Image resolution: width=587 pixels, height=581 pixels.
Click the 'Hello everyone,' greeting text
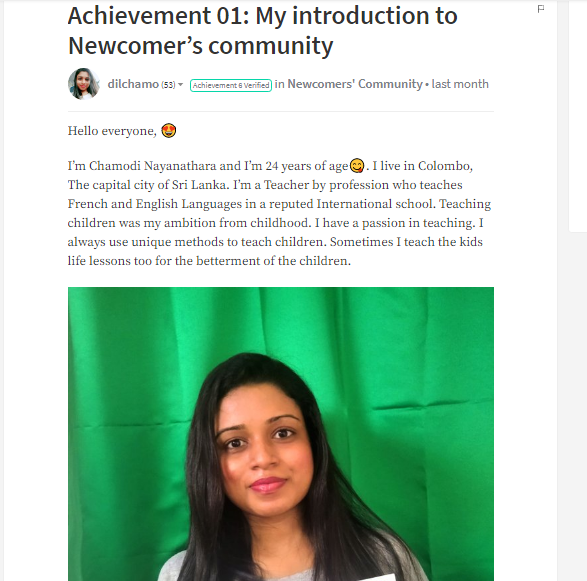112,131
